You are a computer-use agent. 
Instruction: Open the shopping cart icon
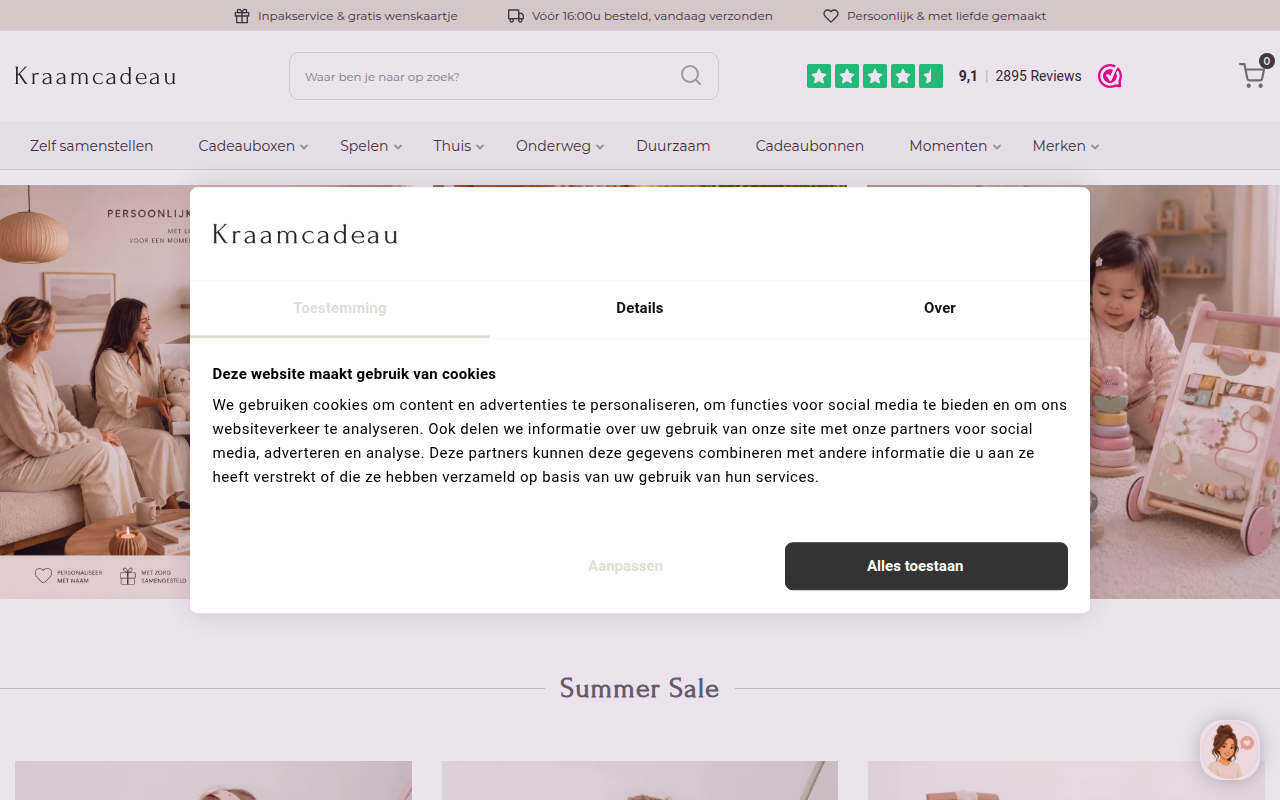1252,76
